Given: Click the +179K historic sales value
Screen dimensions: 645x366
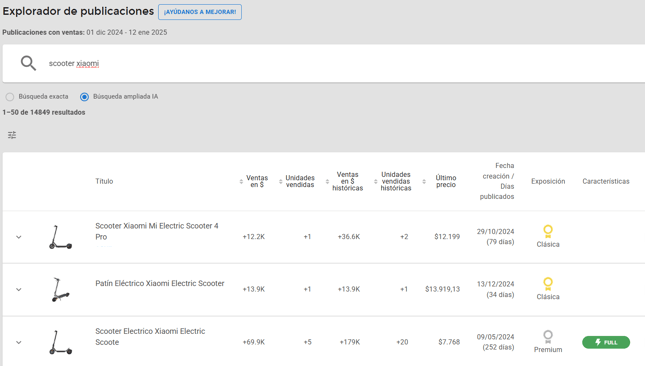Looking at the screenshot, I should [x=350, y=342].
